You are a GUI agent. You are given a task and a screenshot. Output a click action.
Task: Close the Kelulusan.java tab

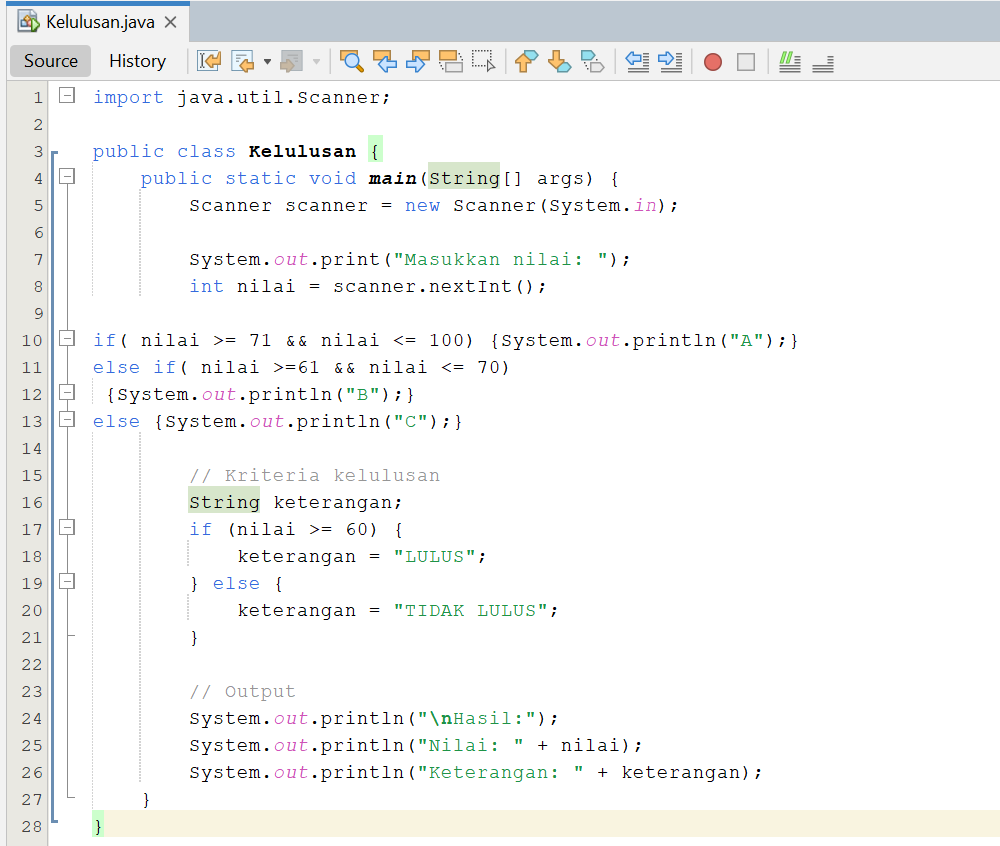tap(170, 22)
